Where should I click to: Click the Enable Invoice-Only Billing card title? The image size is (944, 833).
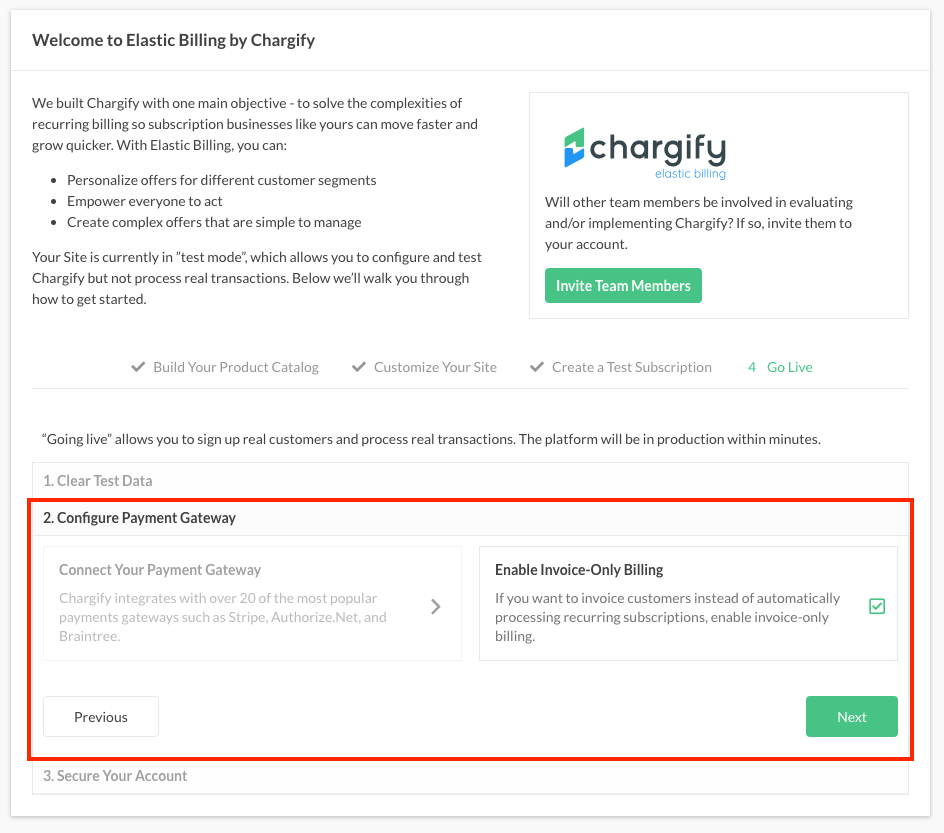click(579, 570)
